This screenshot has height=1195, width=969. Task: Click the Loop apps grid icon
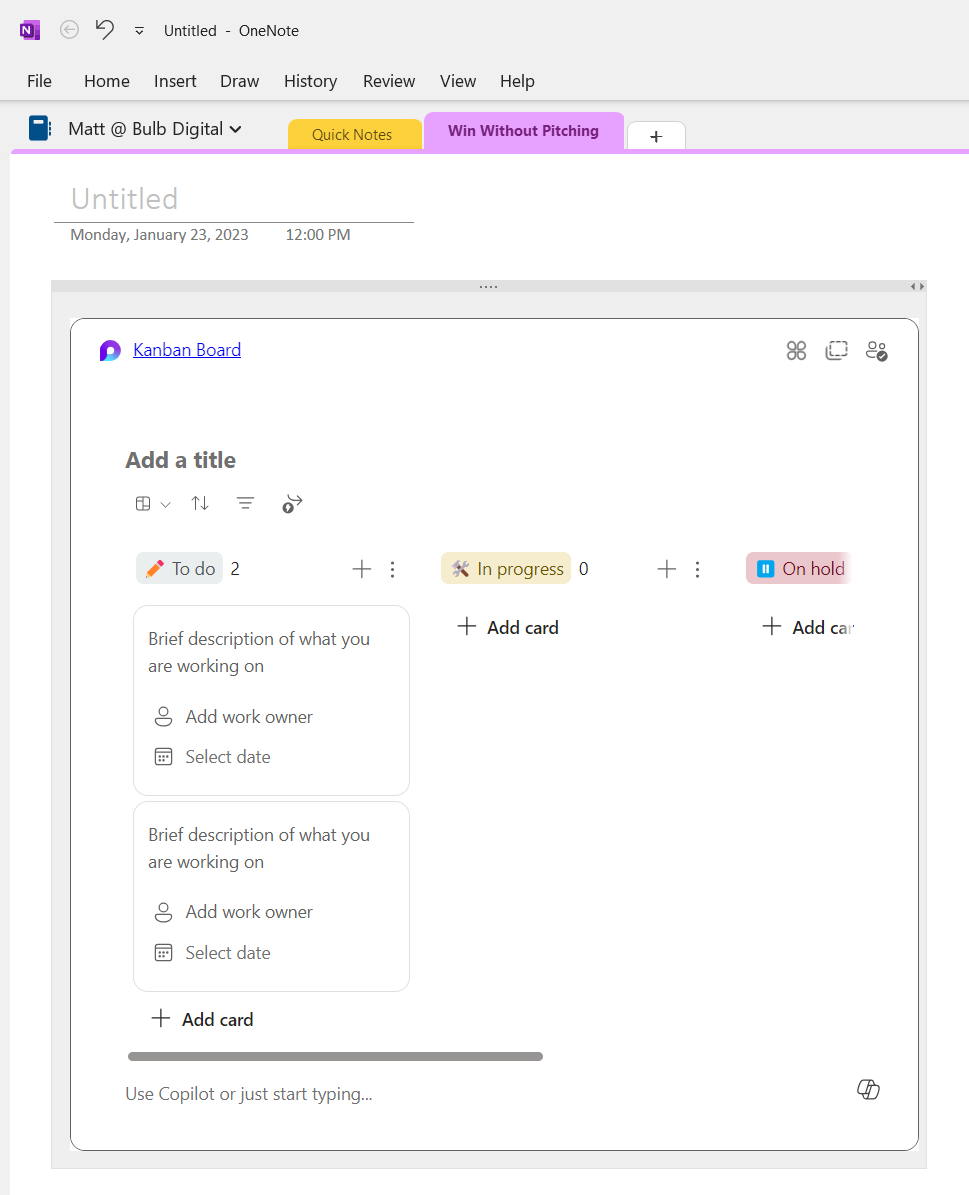(x=796, y=351)
